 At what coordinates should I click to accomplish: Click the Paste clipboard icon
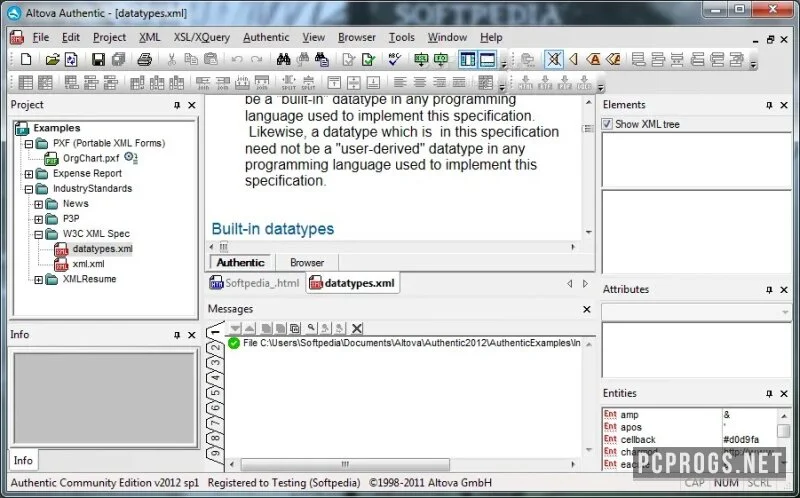coord(210,60)
